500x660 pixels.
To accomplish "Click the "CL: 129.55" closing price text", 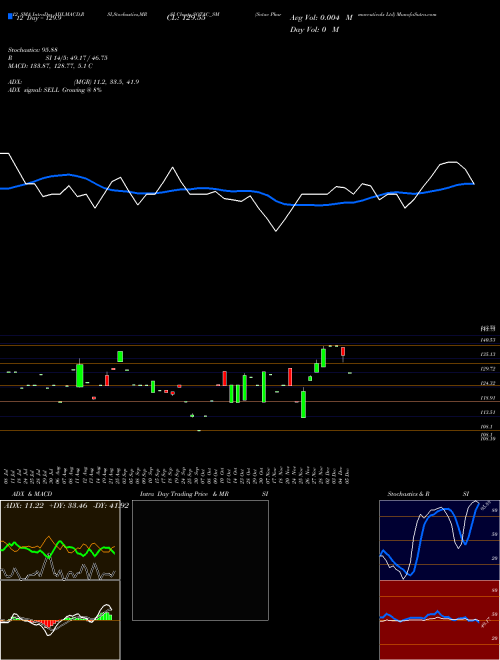I will 186,19.
